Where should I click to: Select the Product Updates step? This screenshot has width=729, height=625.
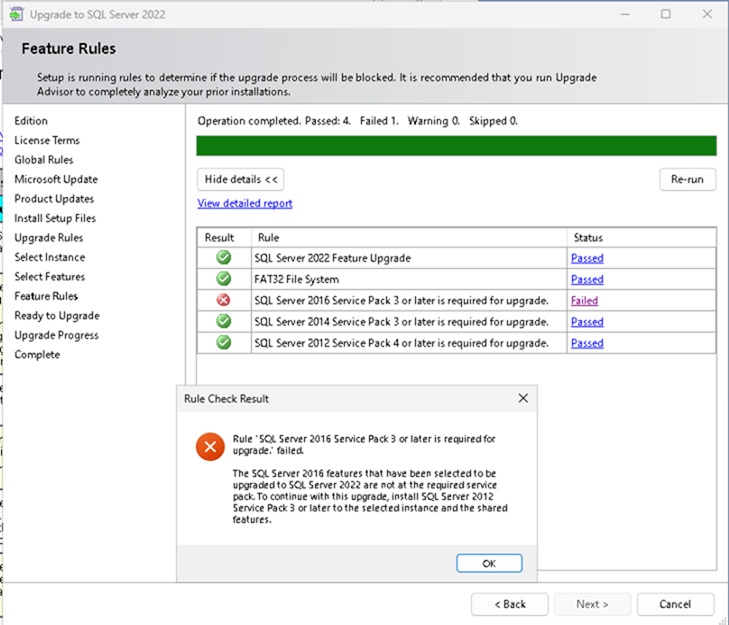[54, 199]
